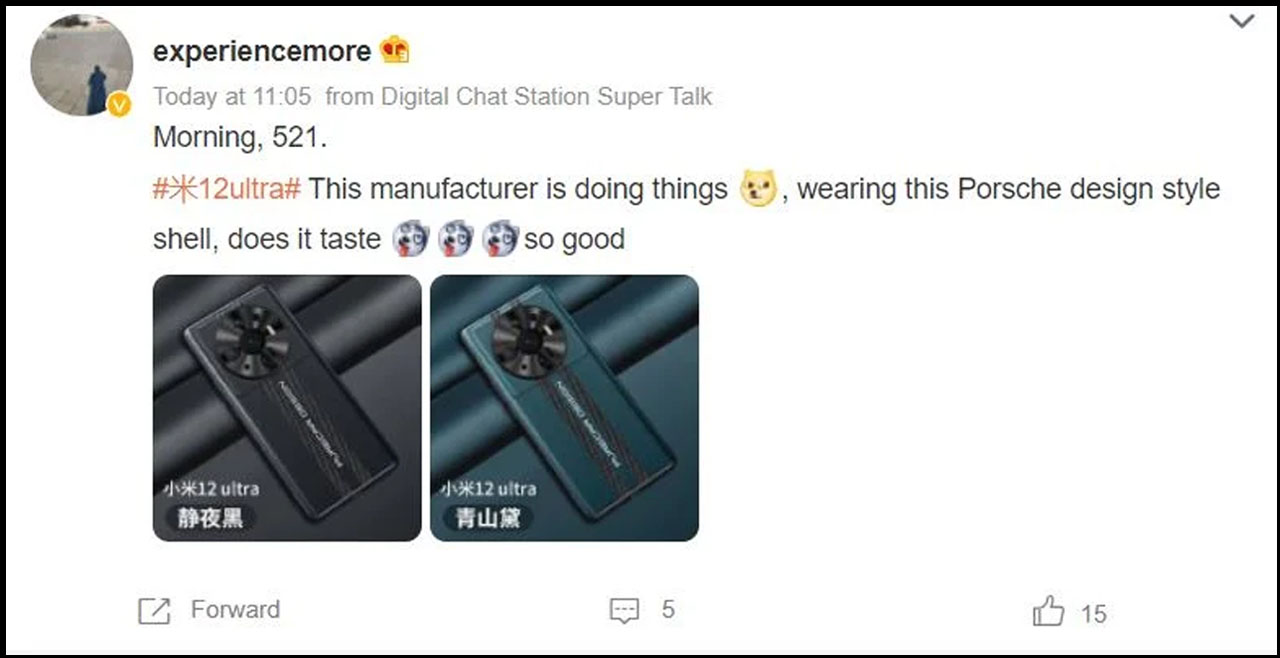This screenshot has width=1280, height=658.
Task: Open the post options chevron menu
Action: tap(1241, 22)
